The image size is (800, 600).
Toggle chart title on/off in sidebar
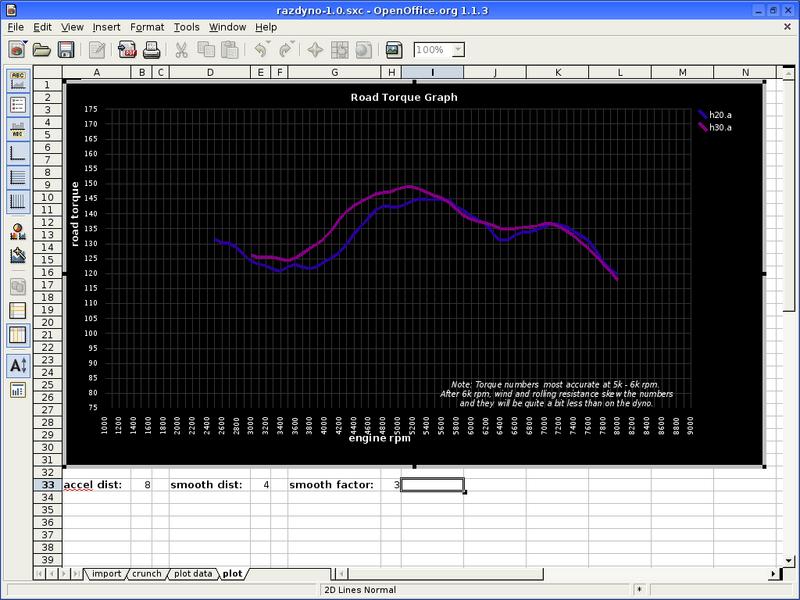17,81
